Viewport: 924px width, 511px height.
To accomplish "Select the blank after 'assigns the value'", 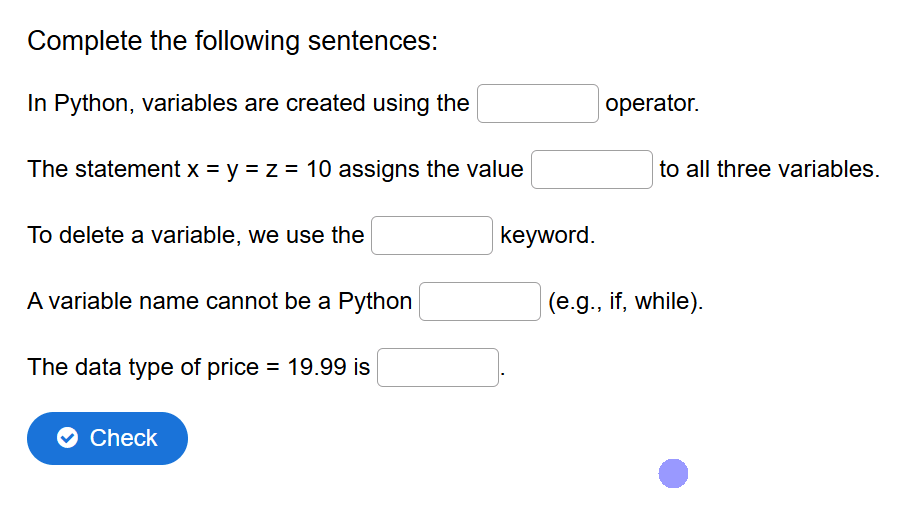I will click(592, 170).
